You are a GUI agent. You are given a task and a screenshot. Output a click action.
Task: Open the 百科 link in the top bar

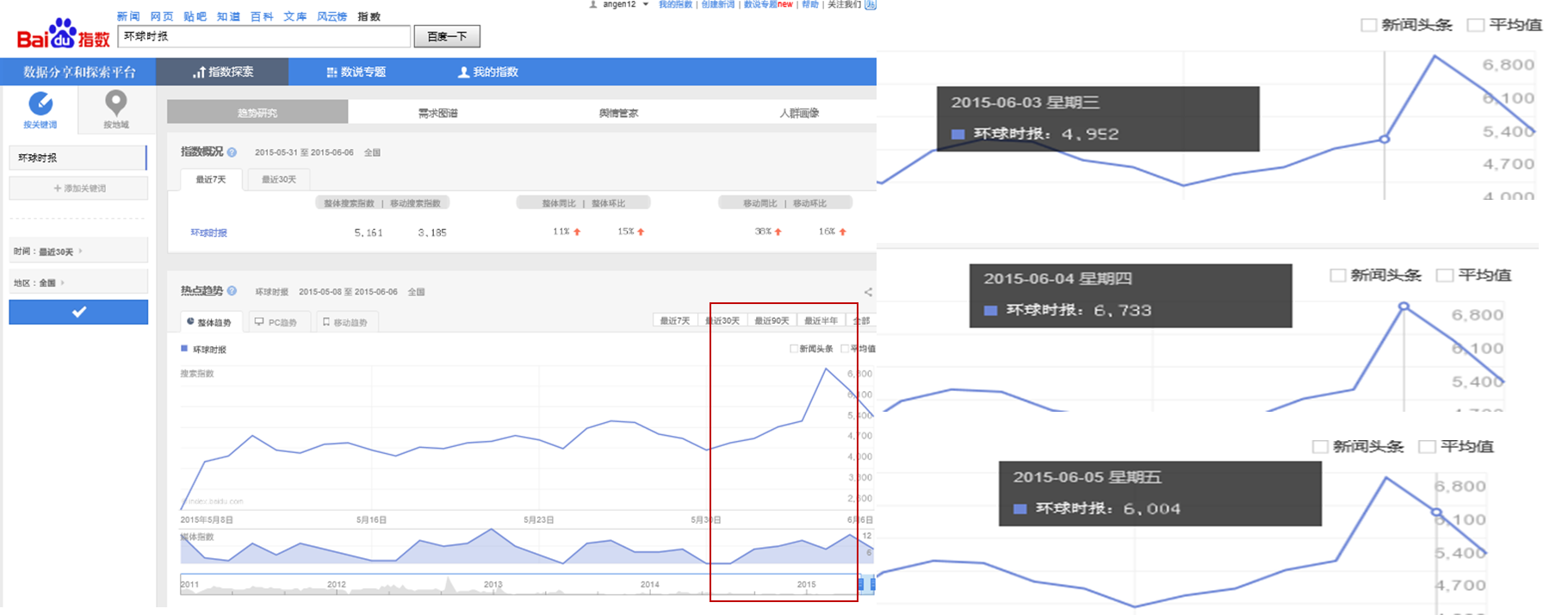[262, 16]
